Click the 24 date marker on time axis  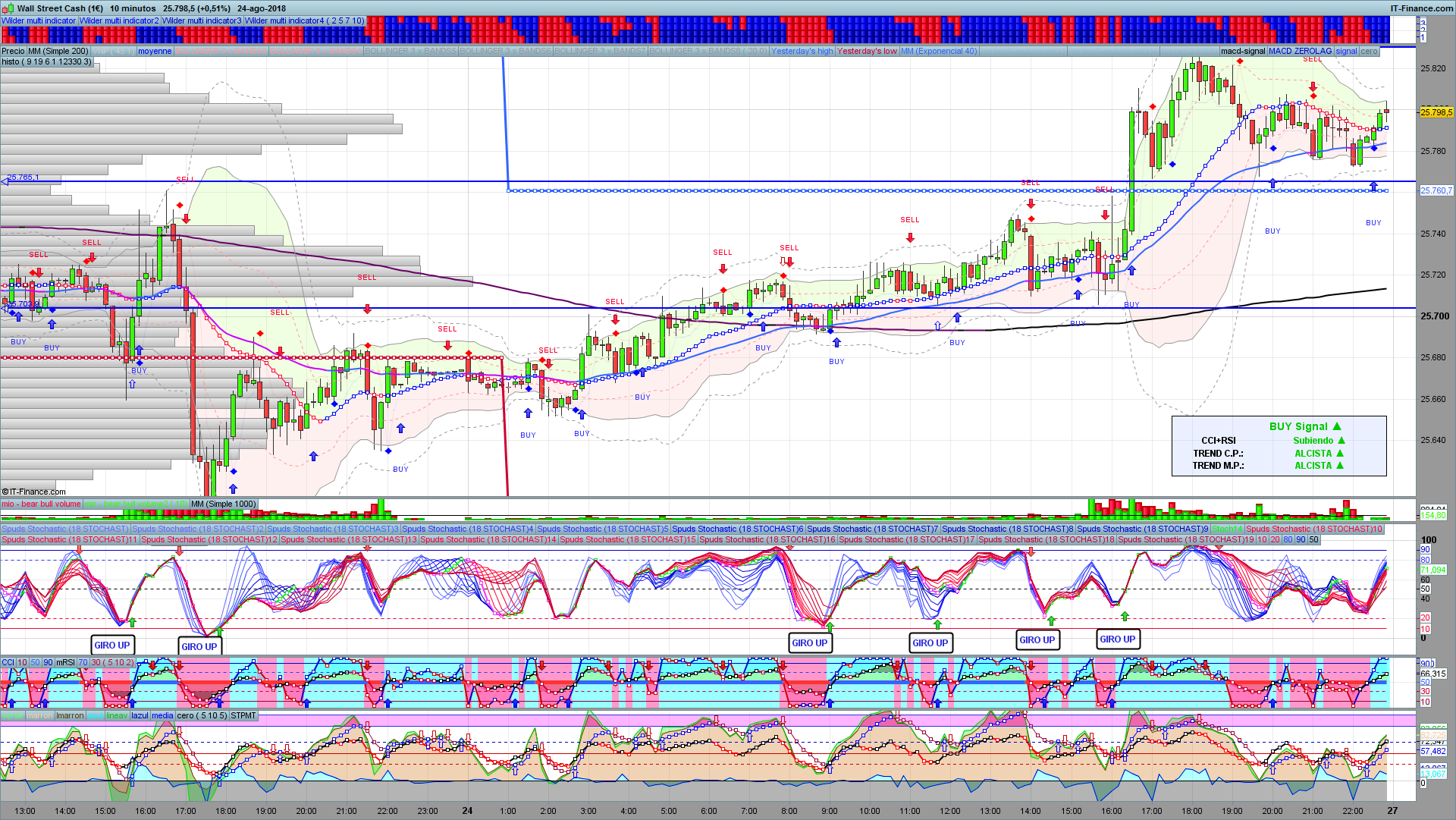[x=467, y=810]
